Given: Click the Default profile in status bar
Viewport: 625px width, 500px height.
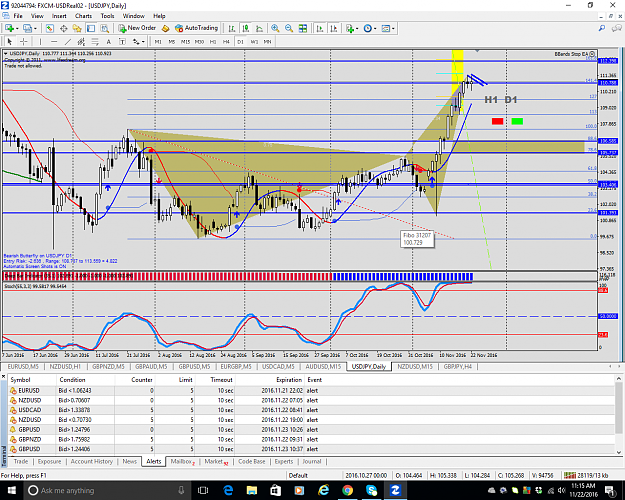Looking at the screenshot, I should point(298,475).
